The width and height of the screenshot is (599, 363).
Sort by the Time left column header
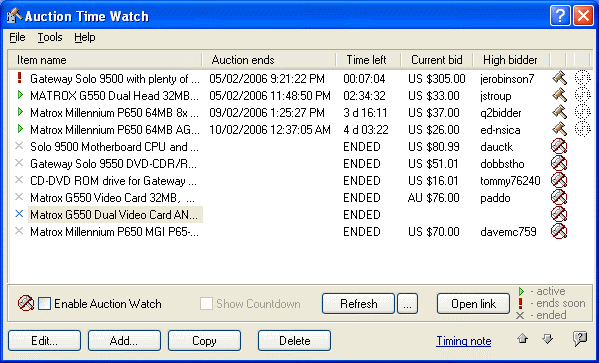pos(366,60)
